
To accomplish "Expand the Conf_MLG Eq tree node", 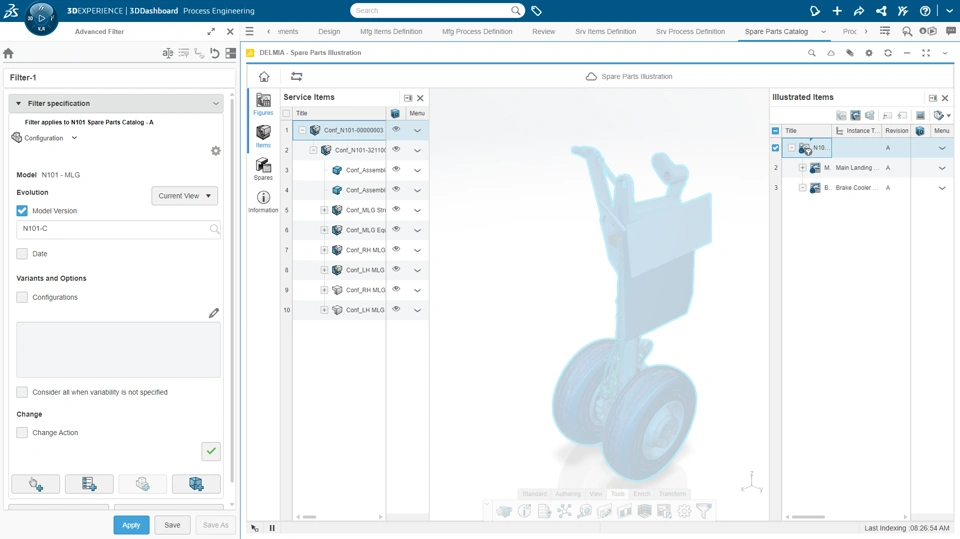I will pos(324,230).
